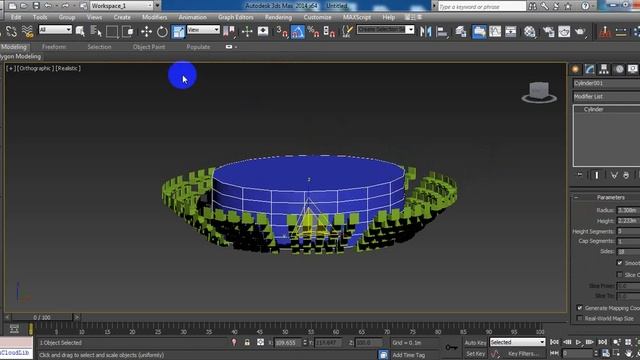Open the Create command panel tab
This screenshot has width=640, height=360.
coord(576,69)
